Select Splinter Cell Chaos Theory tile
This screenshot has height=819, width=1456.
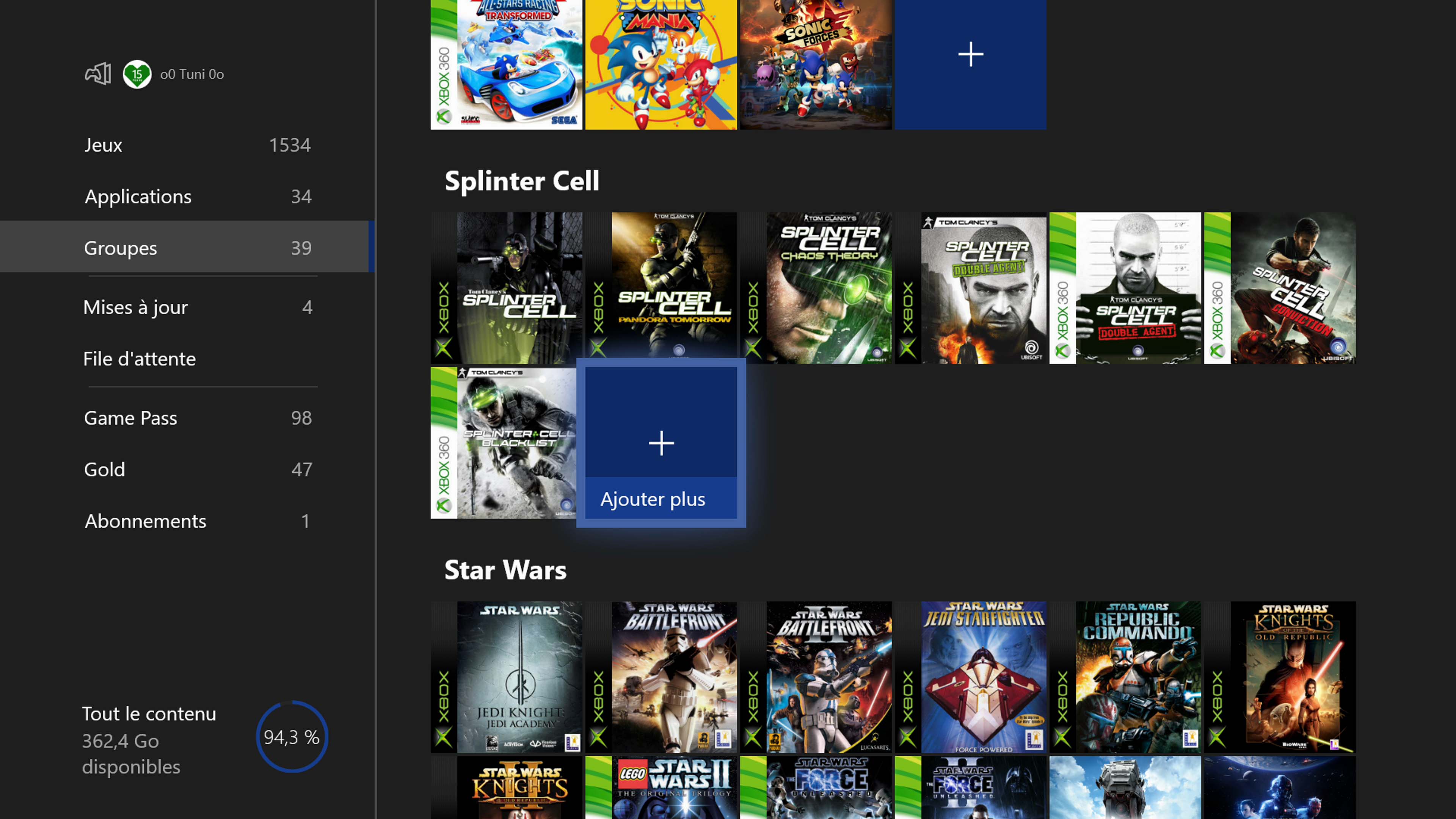pyautogui.click(x=816, y=288)
